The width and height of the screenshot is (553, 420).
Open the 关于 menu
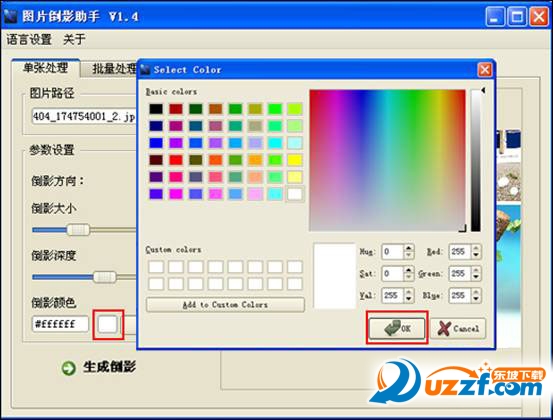click(74, 39)
